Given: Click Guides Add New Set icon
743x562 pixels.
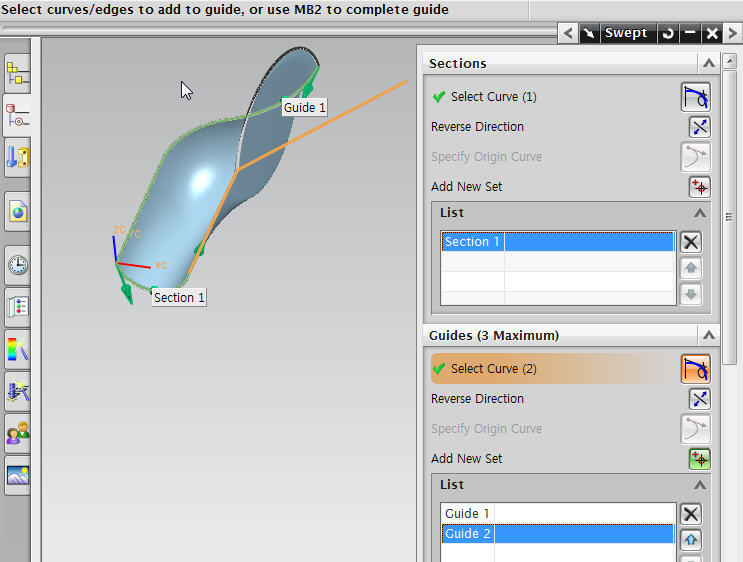Looking at the screenshot, I should coord(699,459).
